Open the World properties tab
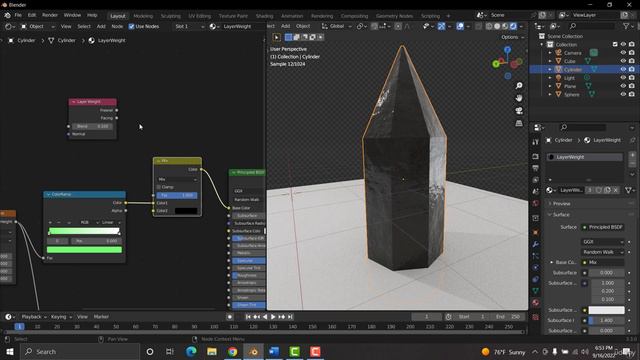This screenshot has height=360, width=640. pyautogui.click(x=536, y=203)
